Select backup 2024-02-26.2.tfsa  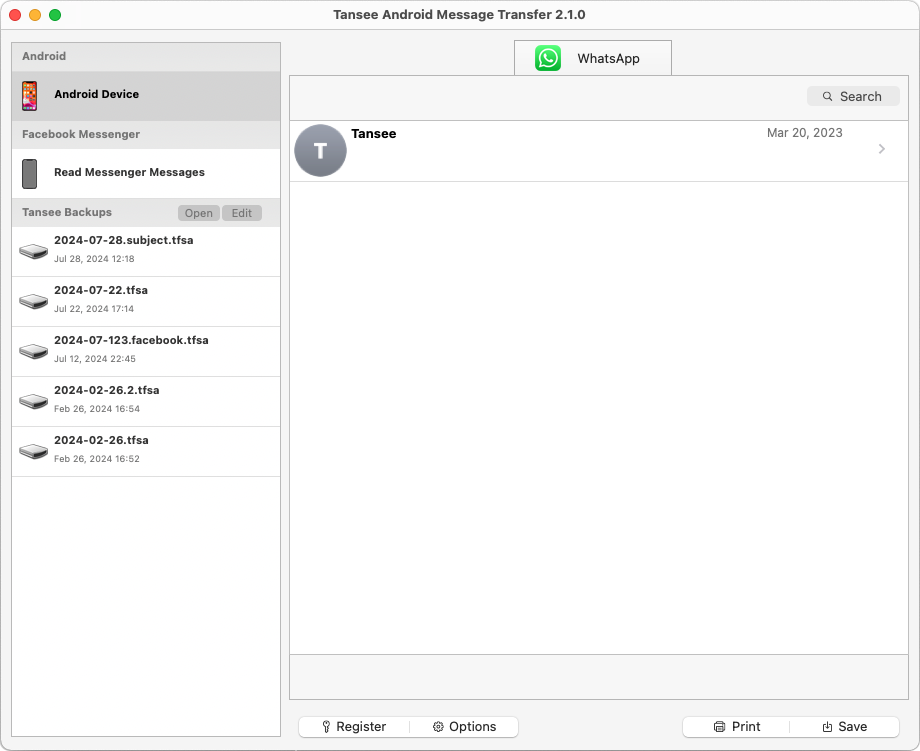146,401
